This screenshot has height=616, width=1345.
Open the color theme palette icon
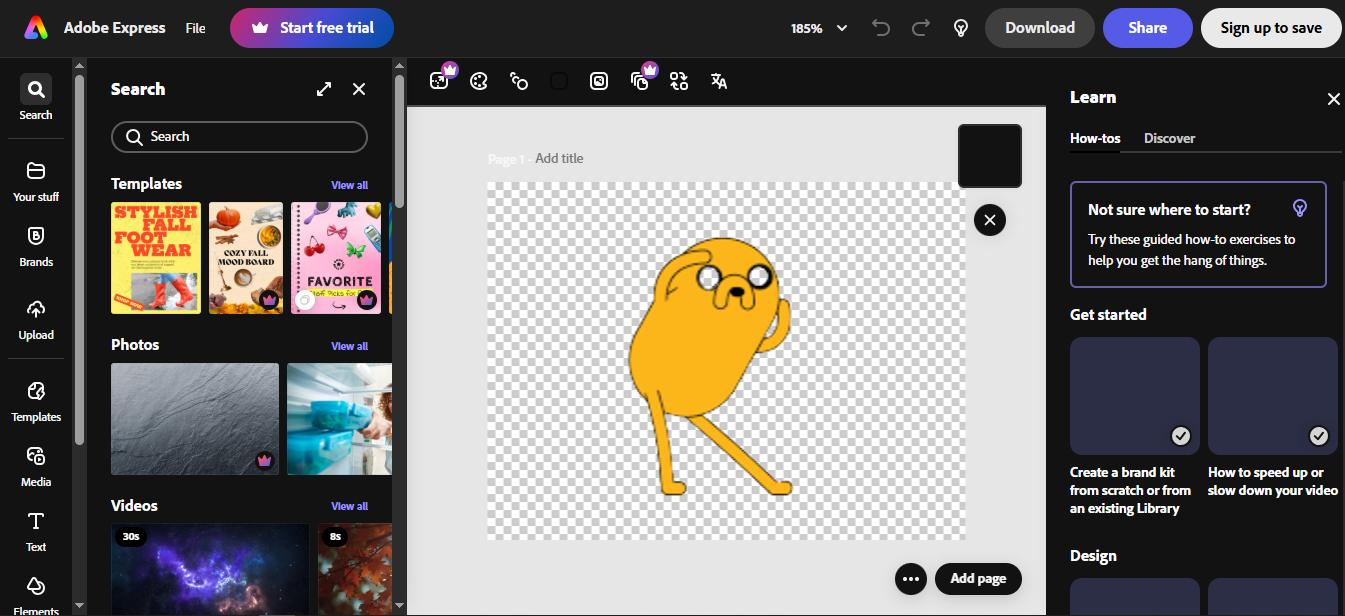479,81
